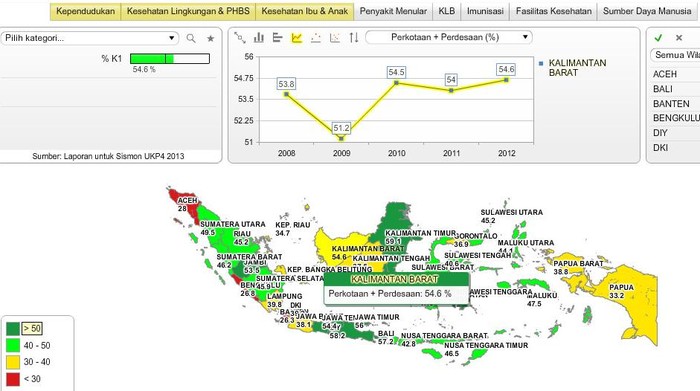Click the 2008 data point labeled 53.8
The image size is (700, 391).
click(x=286, y=94)
